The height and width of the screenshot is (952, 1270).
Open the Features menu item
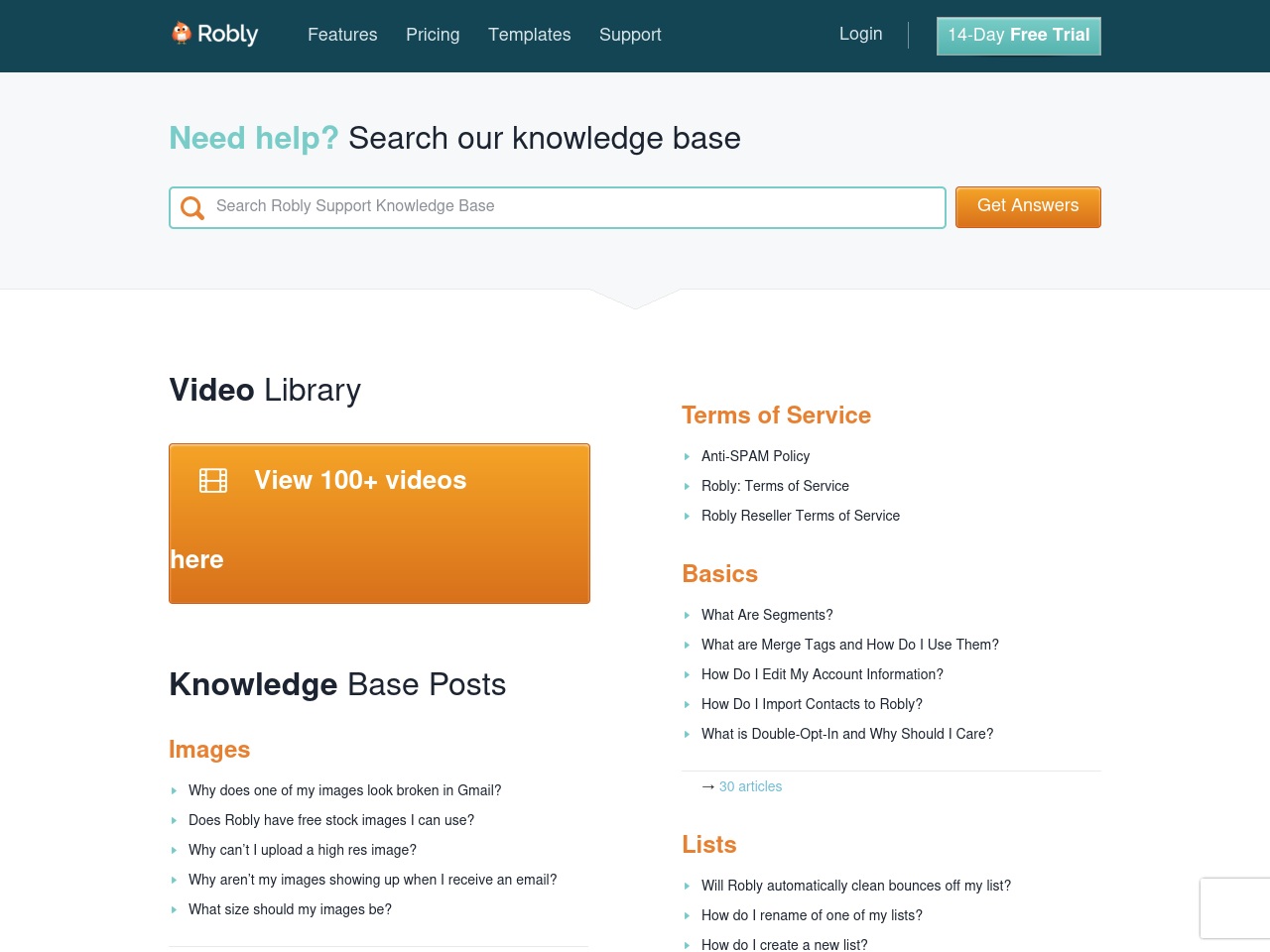tap(342, 35)
